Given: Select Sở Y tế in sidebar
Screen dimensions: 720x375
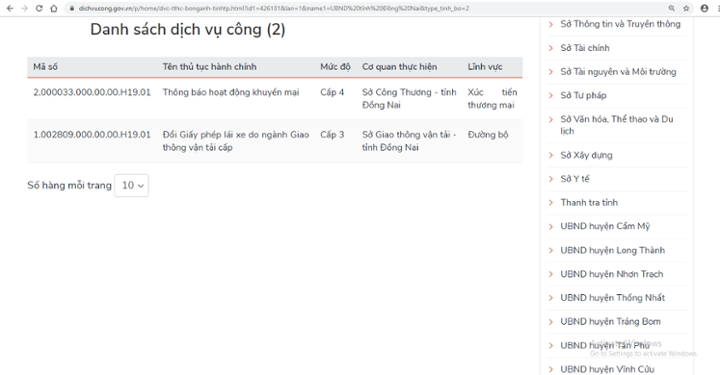Looking at the screenshot, I should tap(575, 179).
